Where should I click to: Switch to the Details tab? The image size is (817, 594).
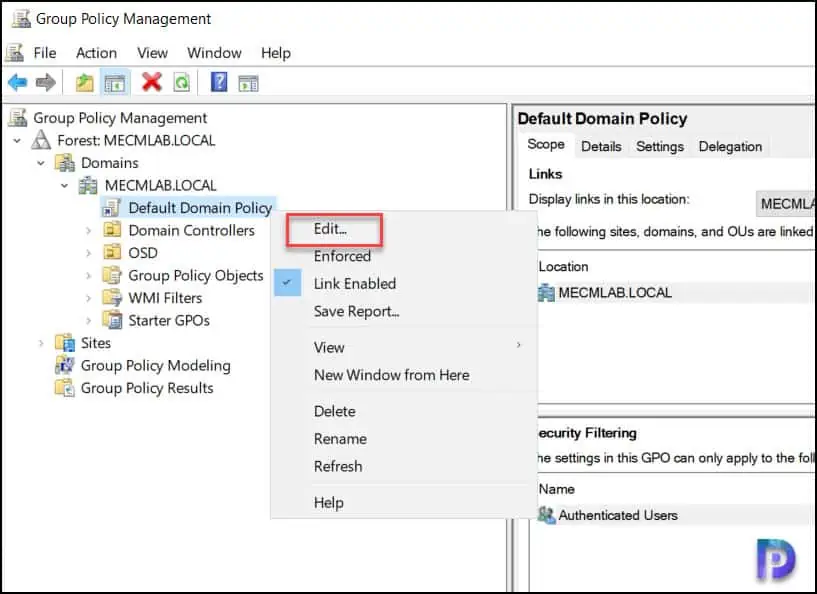coord(601,147)
